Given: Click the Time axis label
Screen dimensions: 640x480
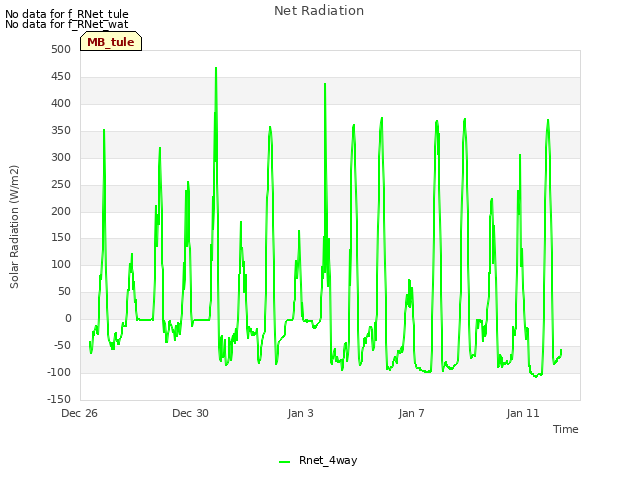Looking at the screenshot, I should 565,429.
